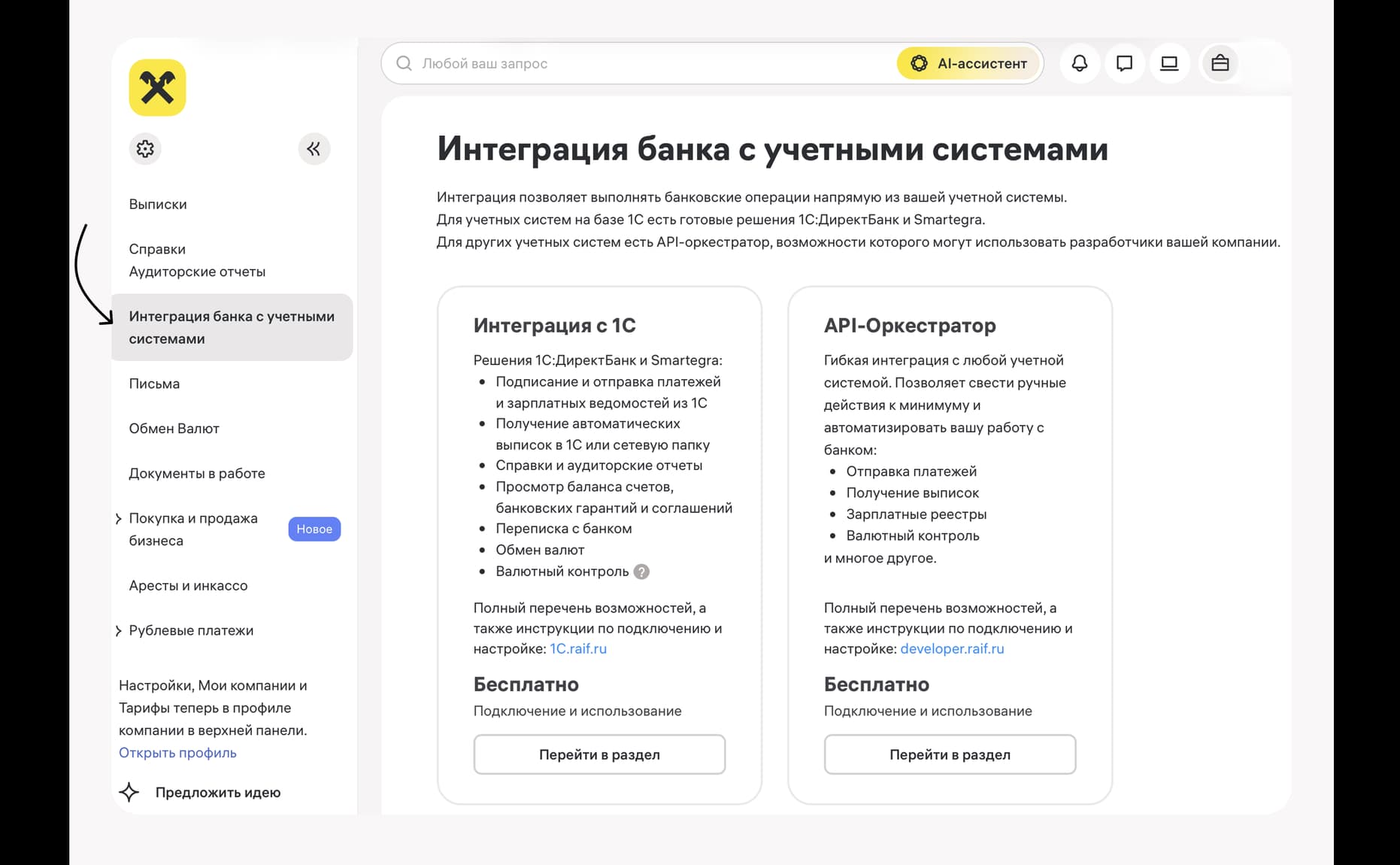Click the Новое badge
1400x865 pixels.
[314, 529]
